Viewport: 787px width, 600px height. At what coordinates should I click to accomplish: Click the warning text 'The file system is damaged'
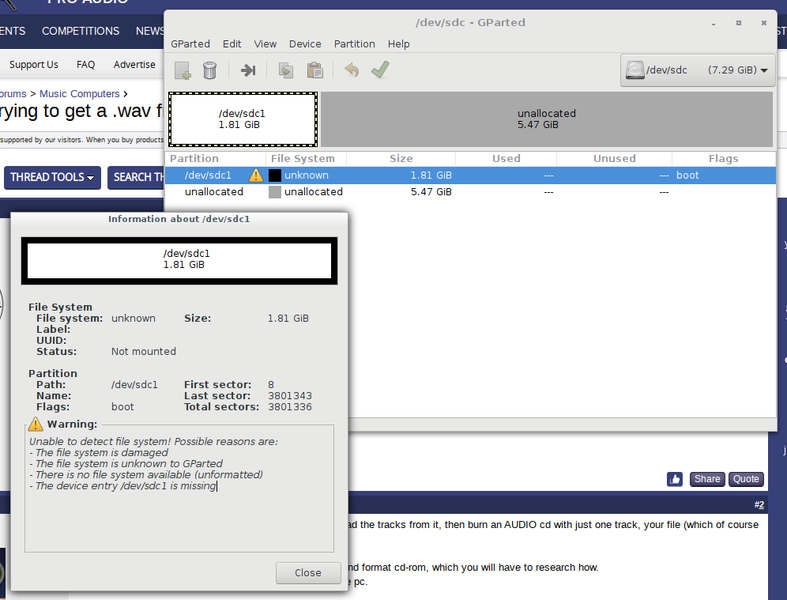point(99,452)
